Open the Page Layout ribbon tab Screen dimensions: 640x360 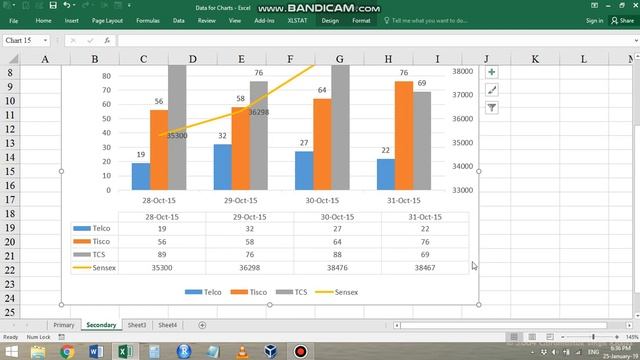click(x=107, y=20)
